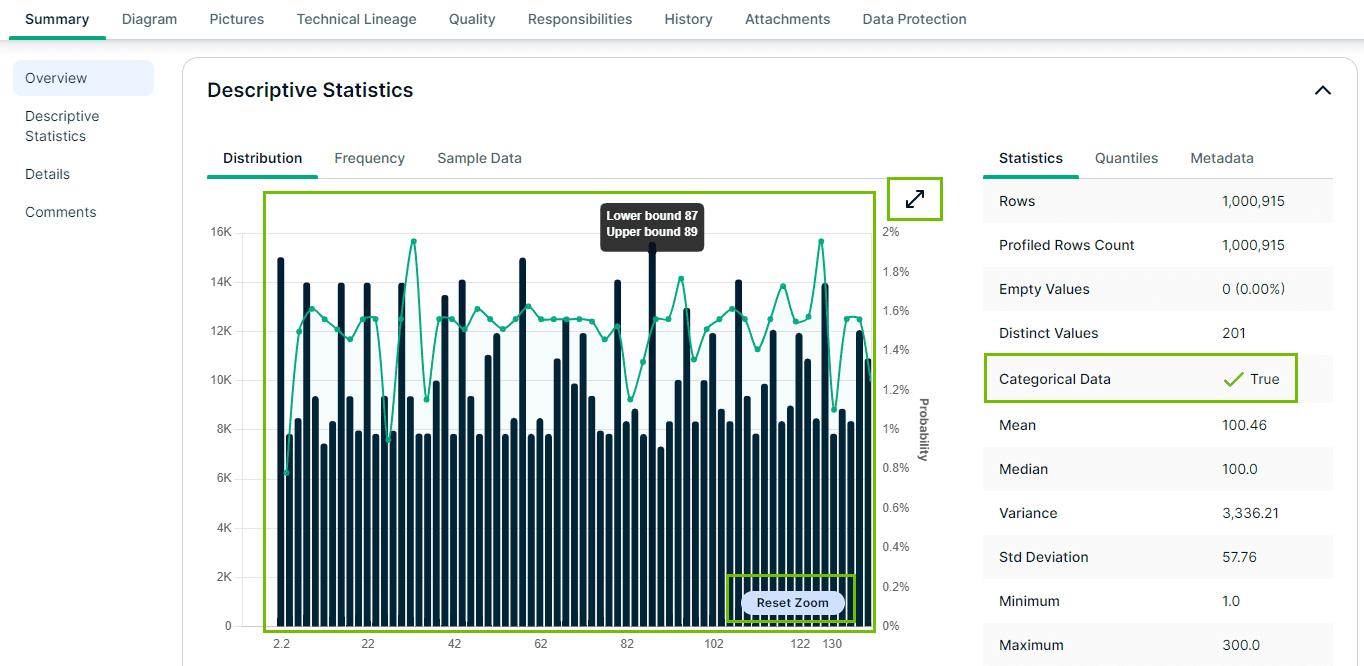
Task: Navigate to the Quality tab
Action: click(471, 19)
